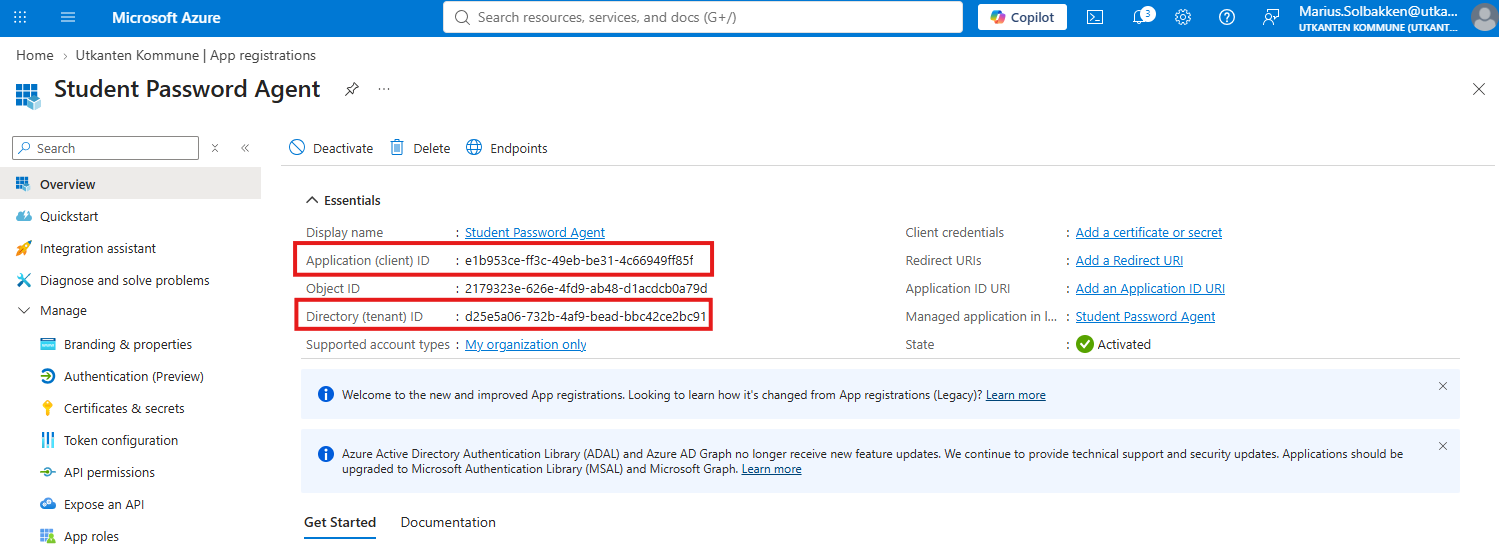This screenshot has height=560, width=1499.
Task: Click the Delete toolbar button
Action: pos(420,148)
